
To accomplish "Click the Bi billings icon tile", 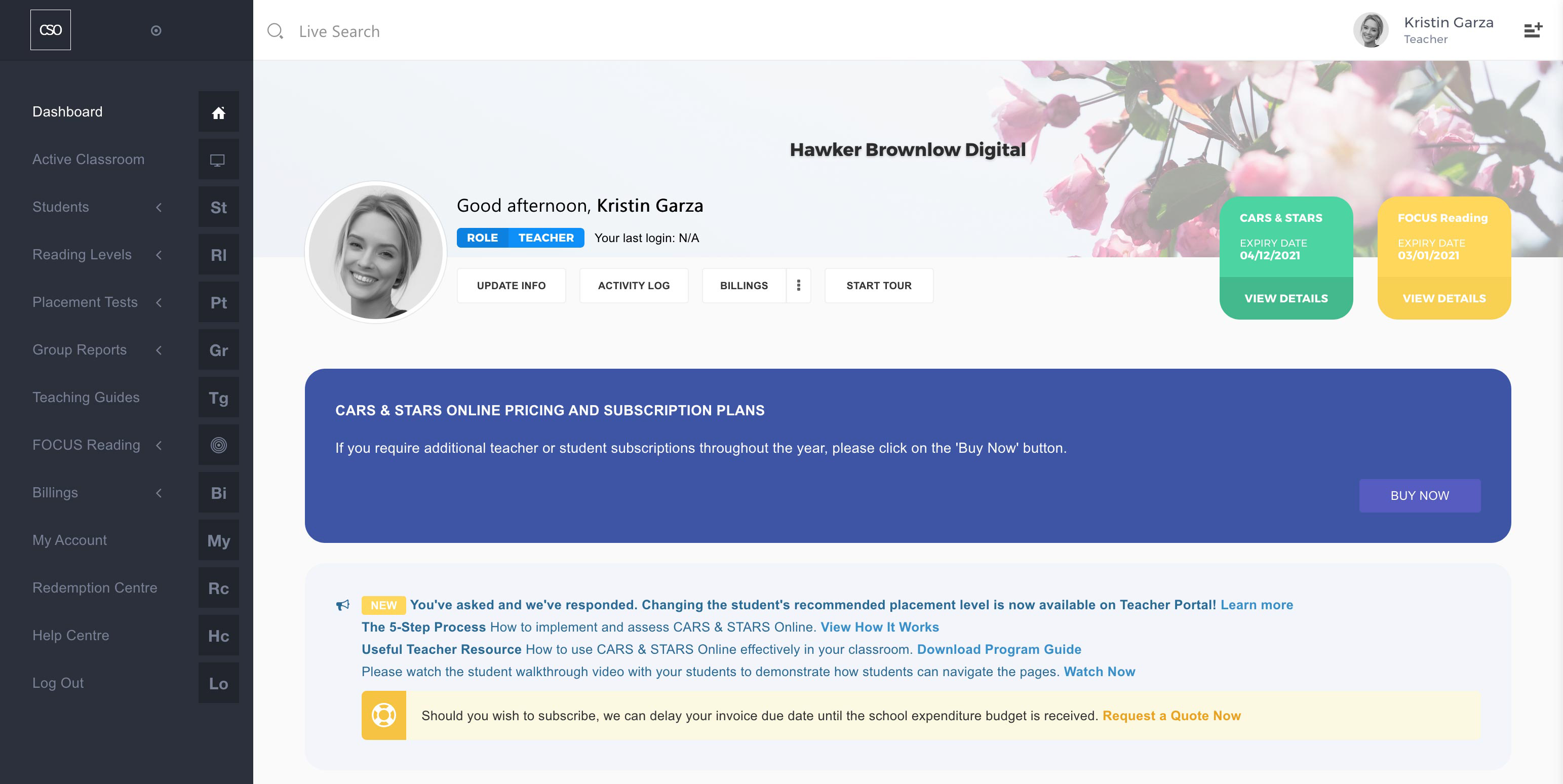I will [x=218, y=493].
